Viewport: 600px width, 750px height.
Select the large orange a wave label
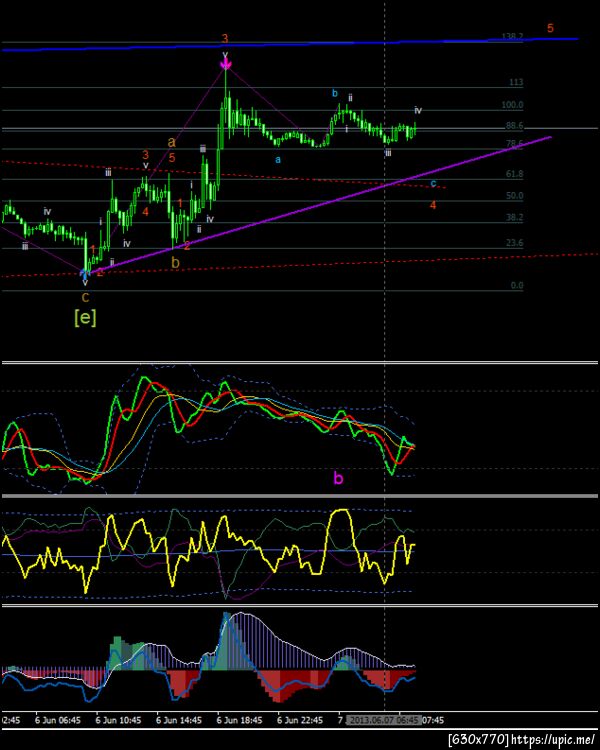172,142
